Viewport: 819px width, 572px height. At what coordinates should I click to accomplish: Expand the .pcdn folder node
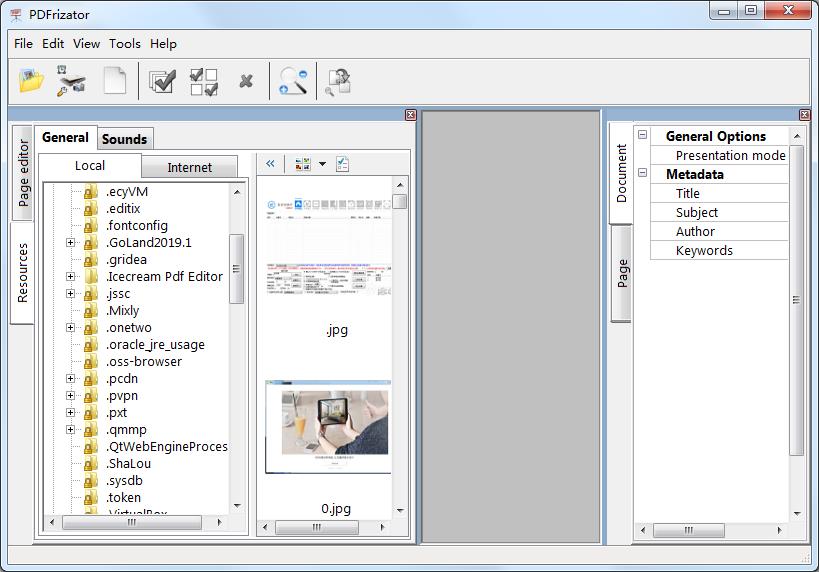coord(70,378)
